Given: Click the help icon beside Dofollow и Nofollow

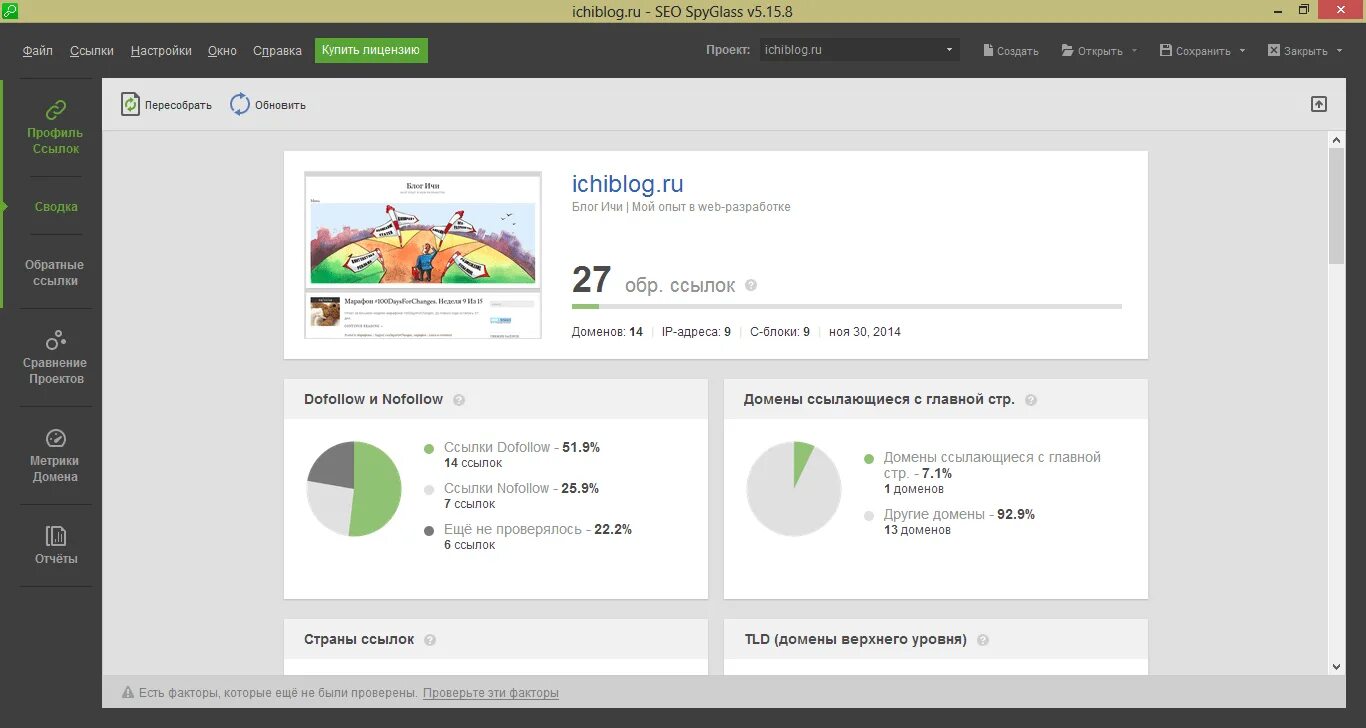Looking at the screenshot, I should (459, 400).
